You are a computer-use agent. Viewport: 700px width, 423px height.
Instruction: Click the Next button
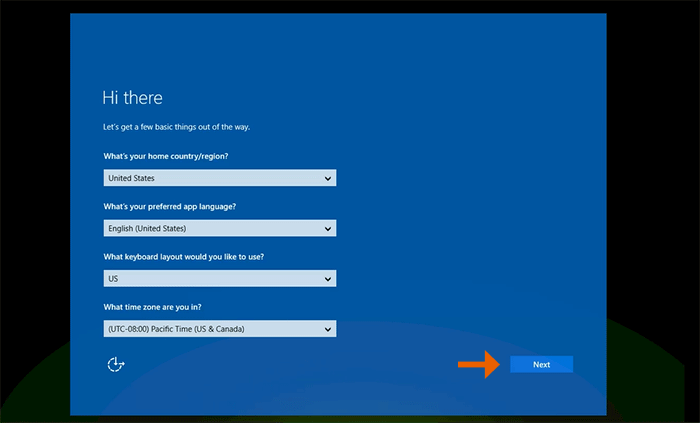[542, 365]
